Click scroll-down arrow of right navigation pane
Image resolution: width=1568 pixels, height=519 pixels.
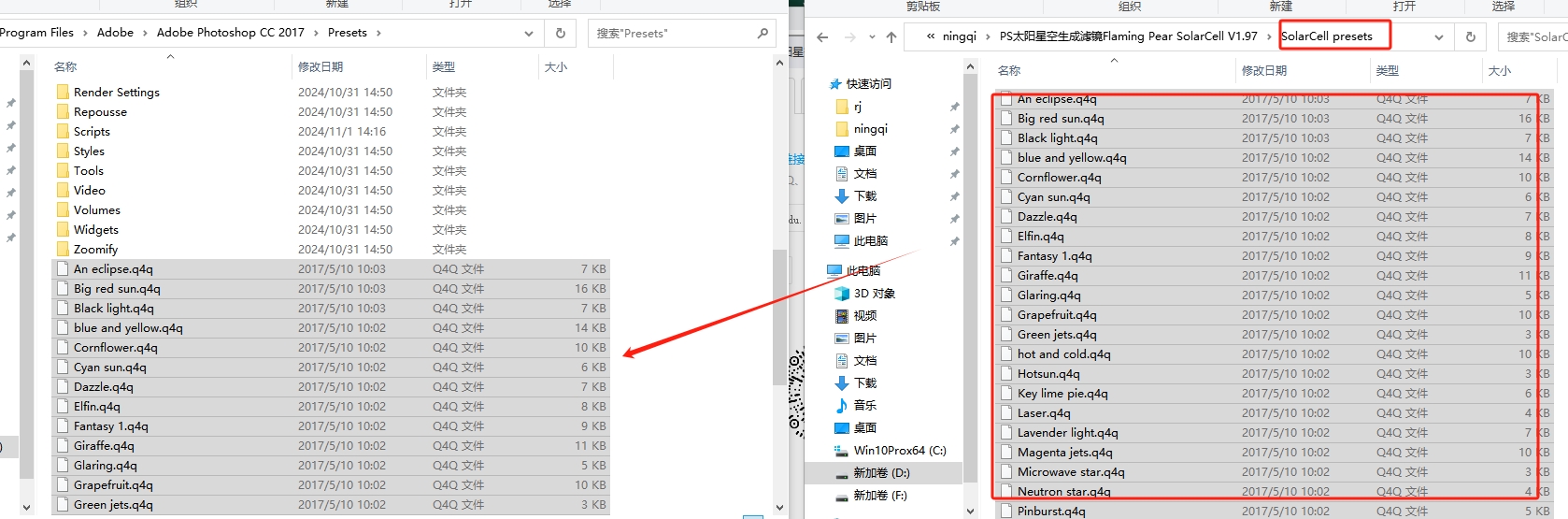pos(970,512)
